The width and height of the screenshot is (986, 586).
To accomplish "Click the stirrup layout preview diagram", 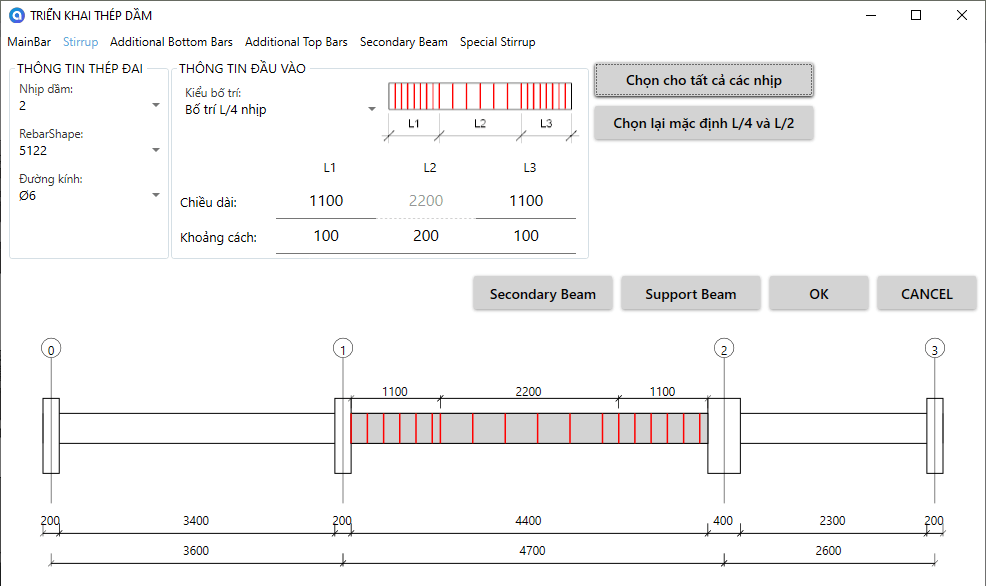I will (x=480, y=111).
